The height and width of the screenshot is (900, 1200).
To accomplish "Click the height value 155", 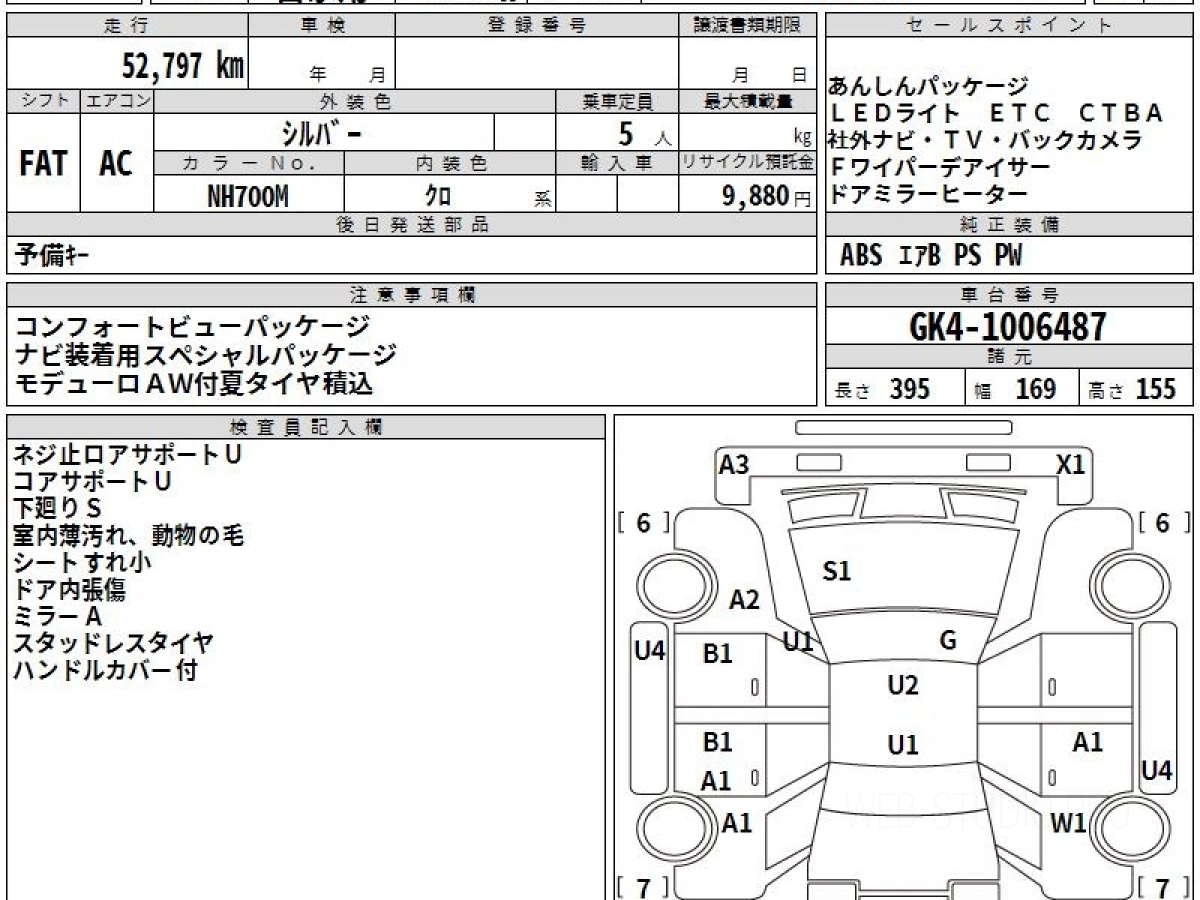I will [1156, 389].
